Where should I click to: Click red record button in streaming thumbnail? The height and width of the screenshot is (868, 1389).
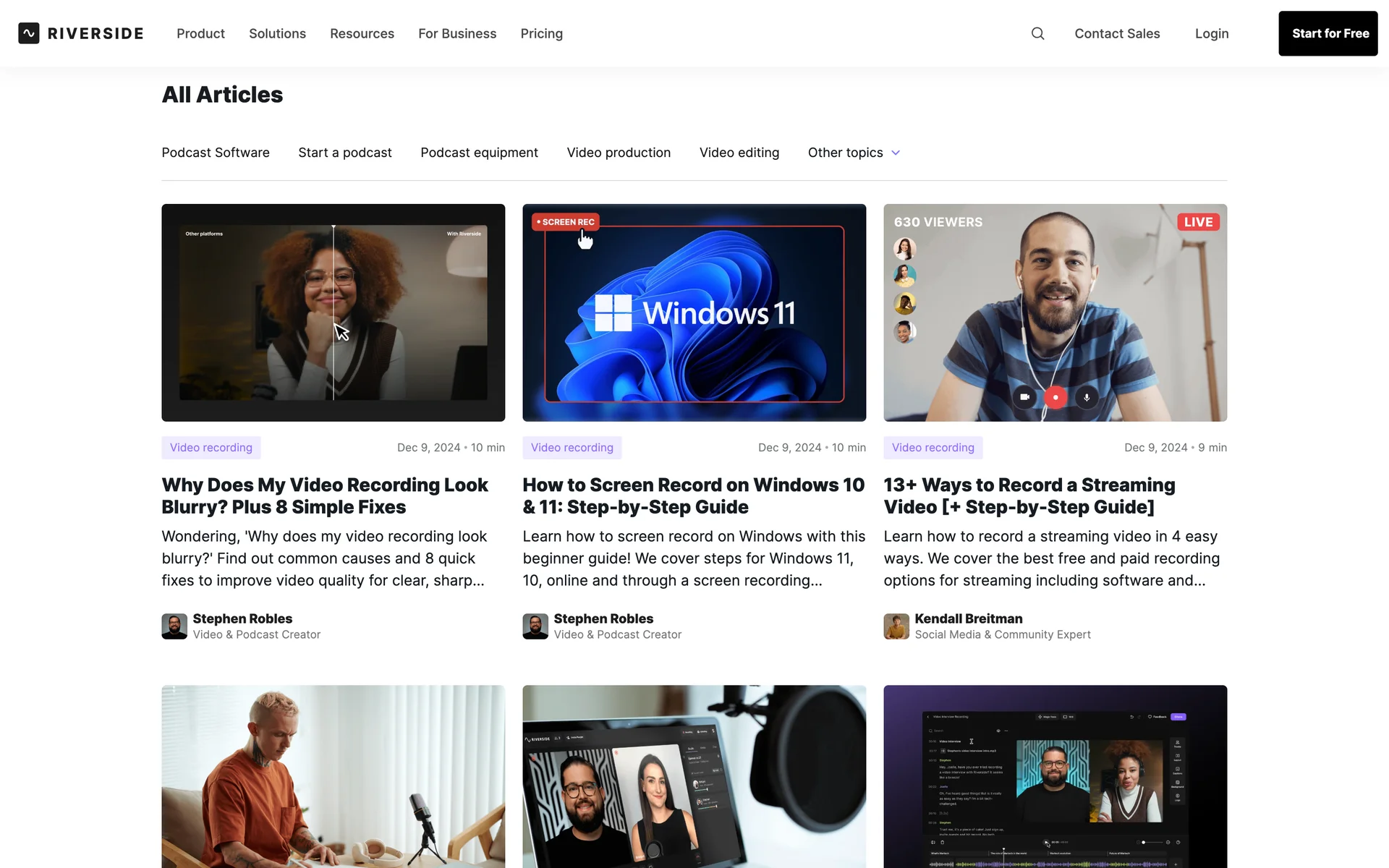point(1055,397)
